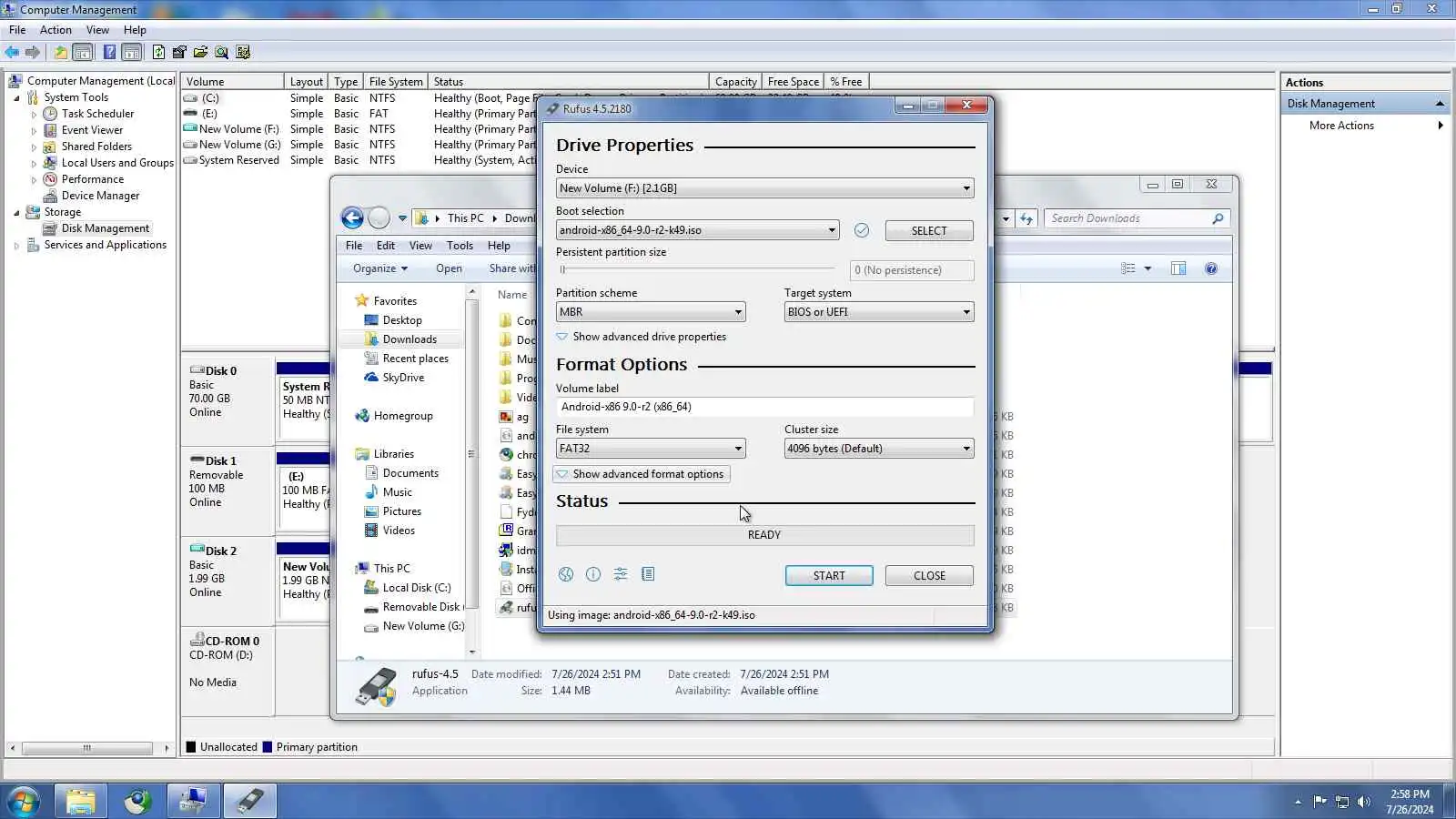Click the Persistent partition size slider

click(x=696, y=269)
